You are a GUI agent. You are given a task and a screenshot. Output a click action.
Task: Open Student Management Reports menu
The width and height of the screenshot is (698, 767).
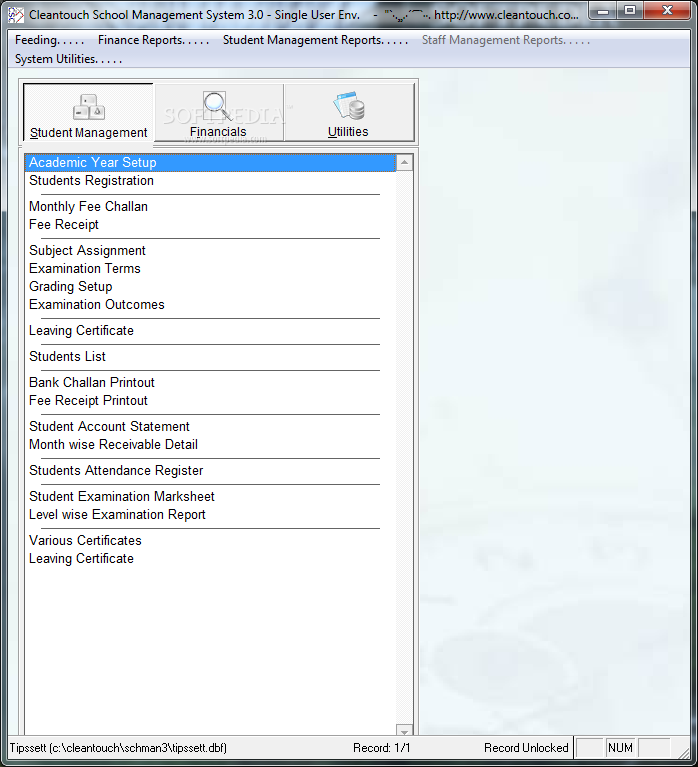315,40
